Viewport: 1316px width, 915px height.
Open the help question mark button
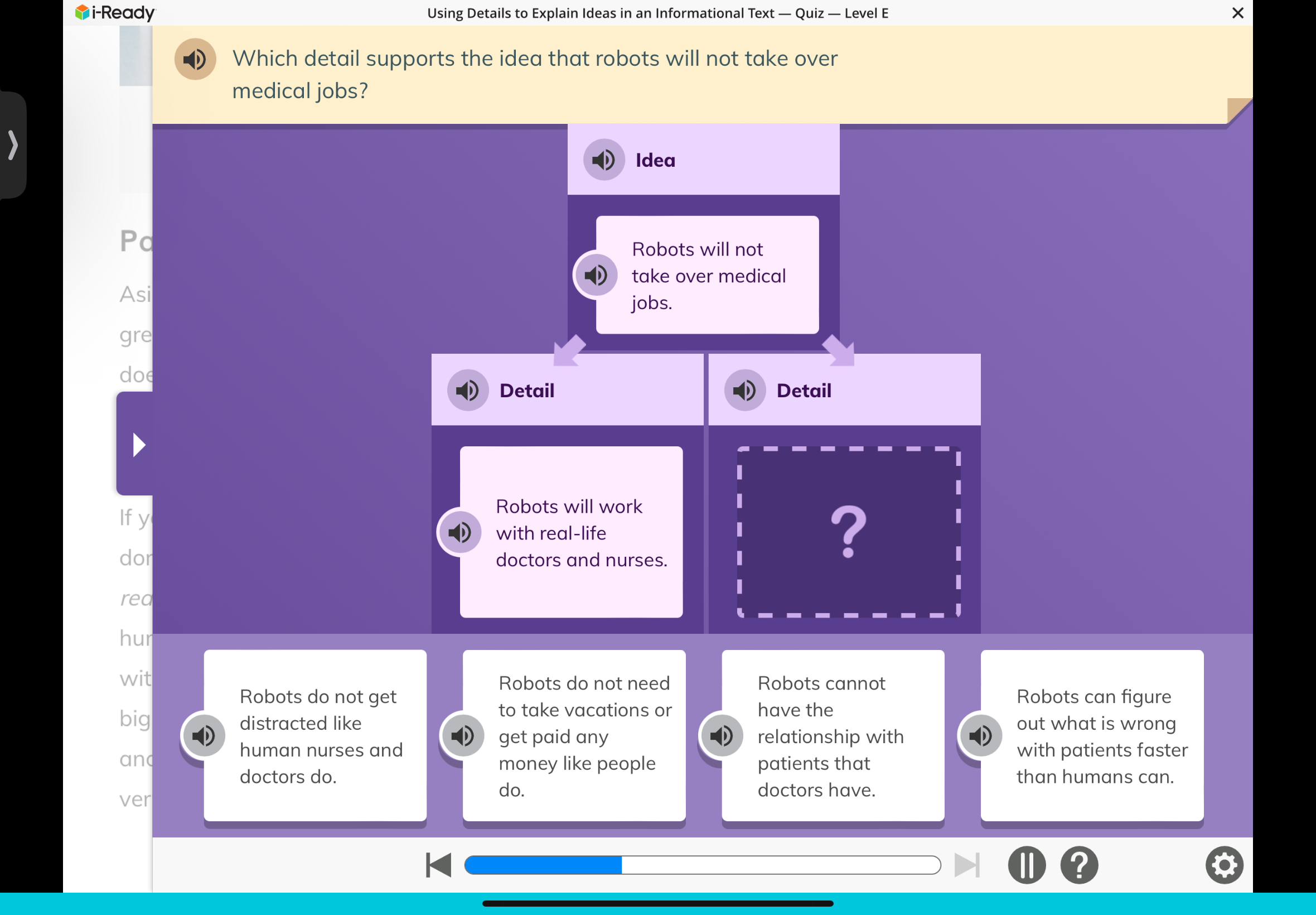(1079, 865)
